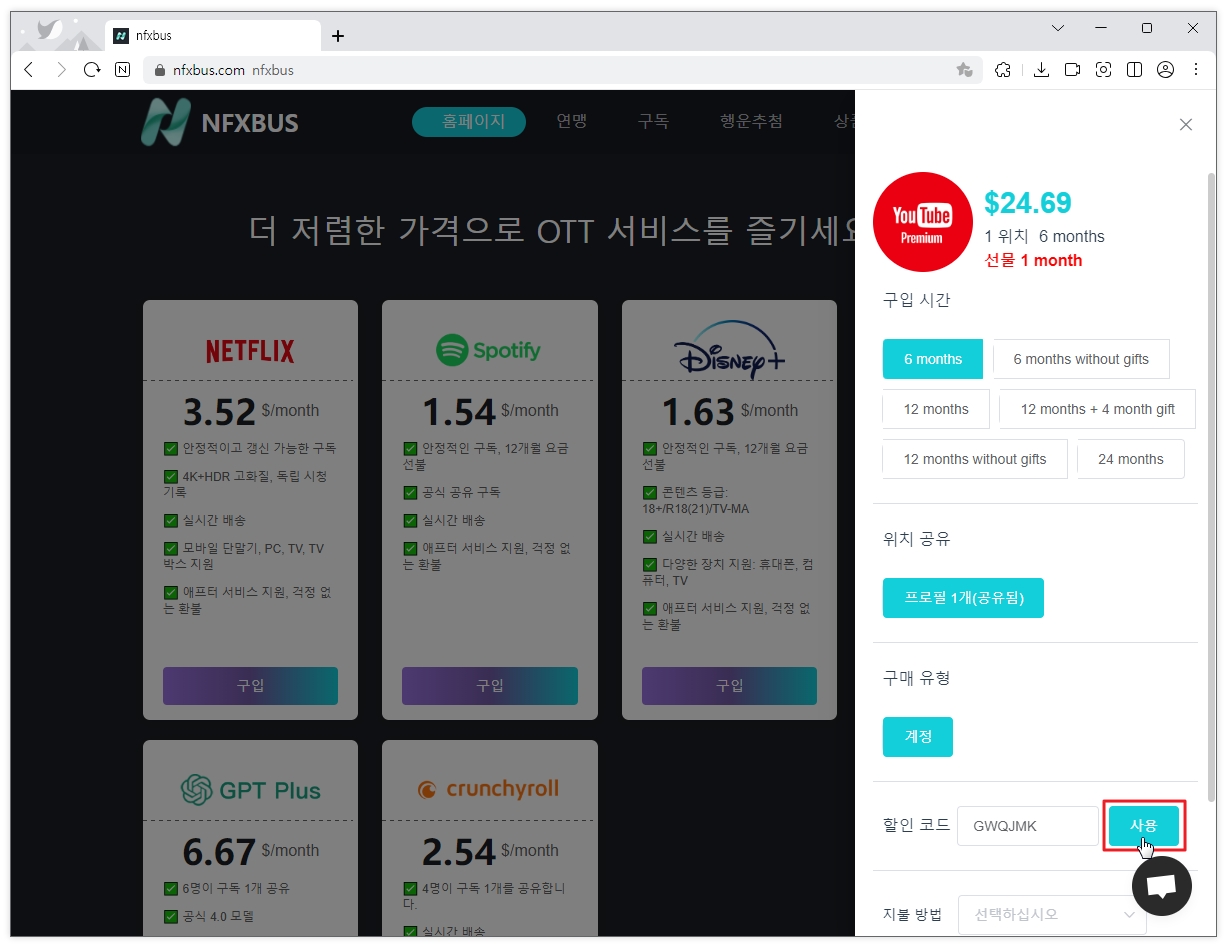Click the GPT Plus logo
This screenshot has width=1229, height=950.
pyautogui.click(x=250, y=790)
